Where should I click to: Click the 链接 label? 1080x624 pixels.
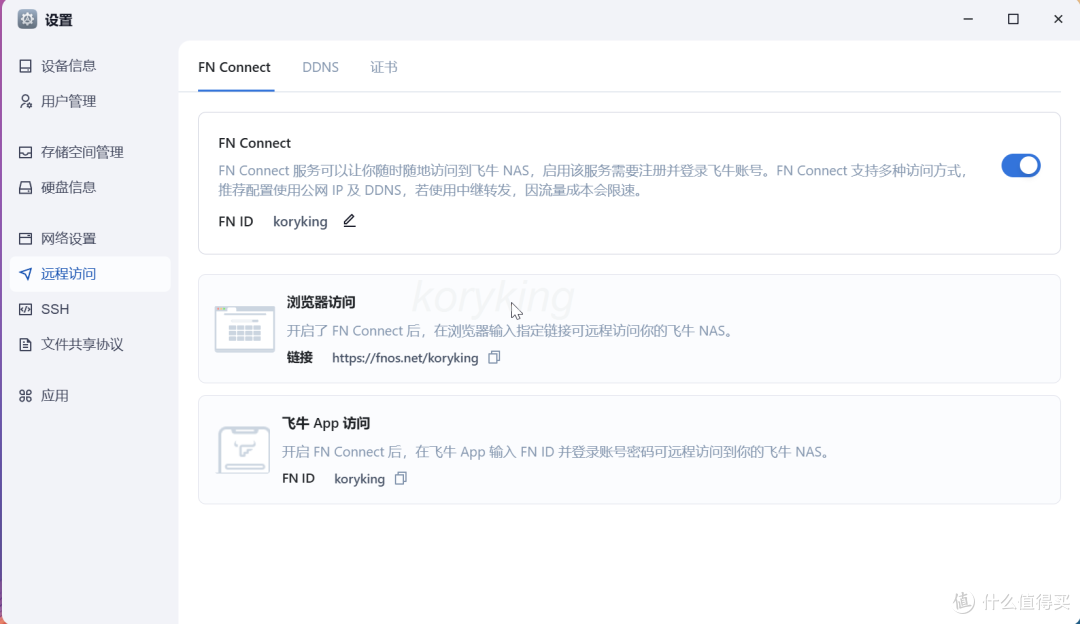coord(300,357)
